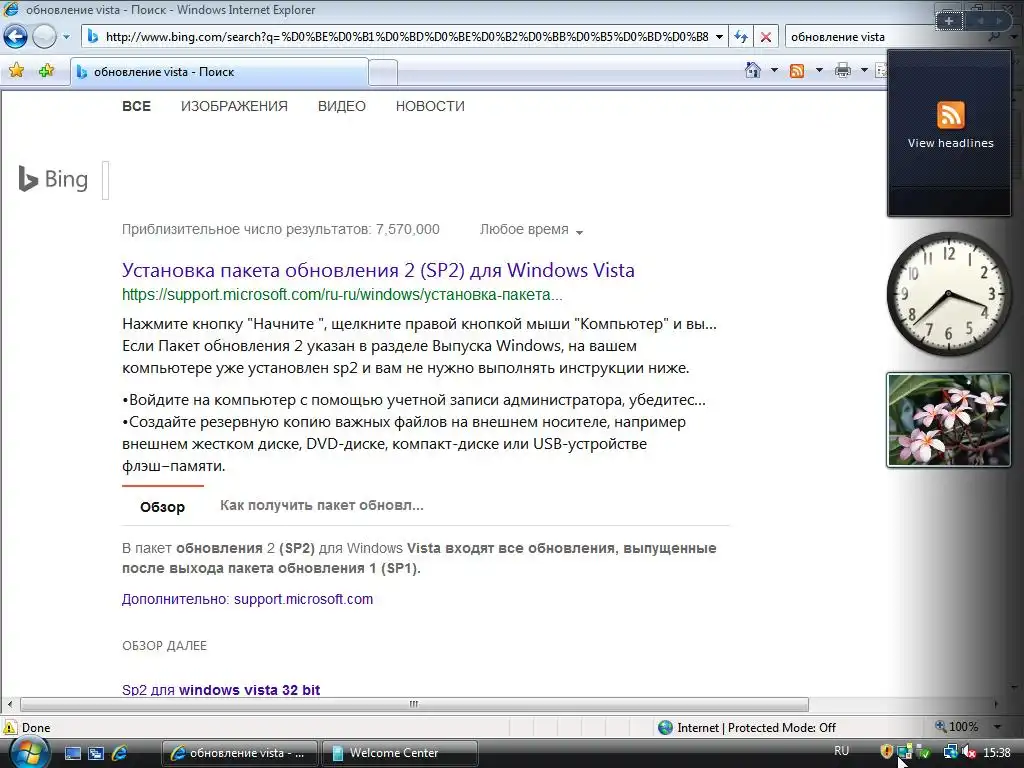
Task: Click the orange RSS icon in sidebar gadget
Action: tap(950, 115)
